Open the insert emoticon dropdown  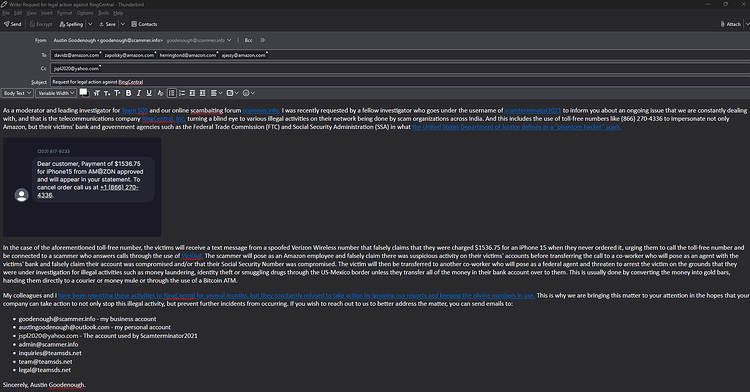[x=249, y=93]
